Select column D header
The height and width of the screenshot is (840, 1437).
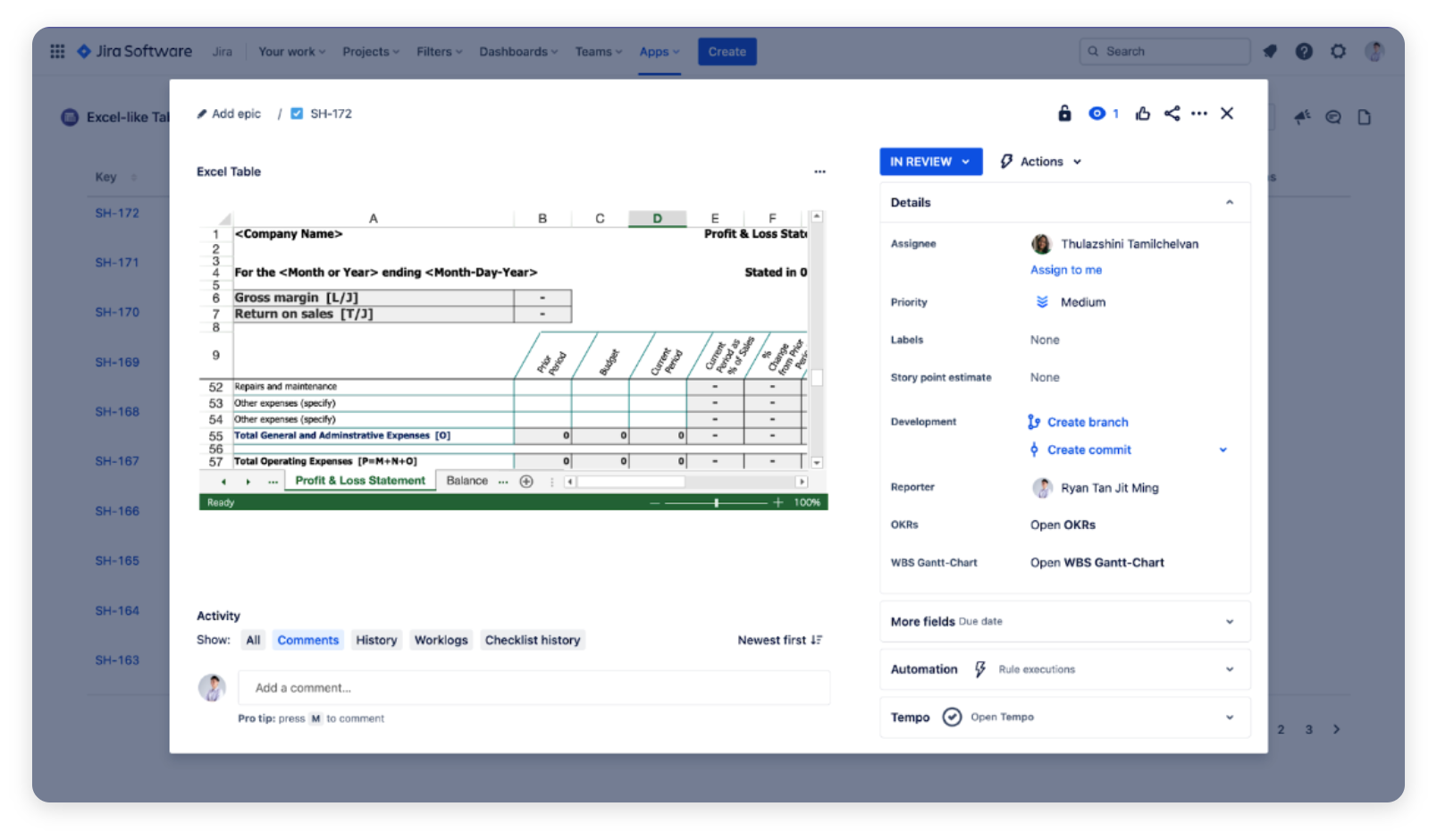[x=657, y=218]
